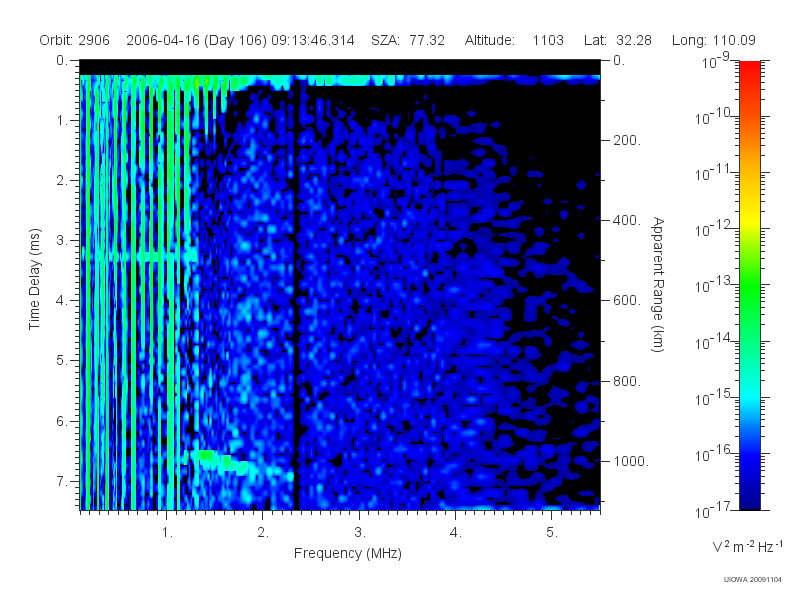Click the time delay tick label 4.
Screen dimensions: 800x600
61,301
